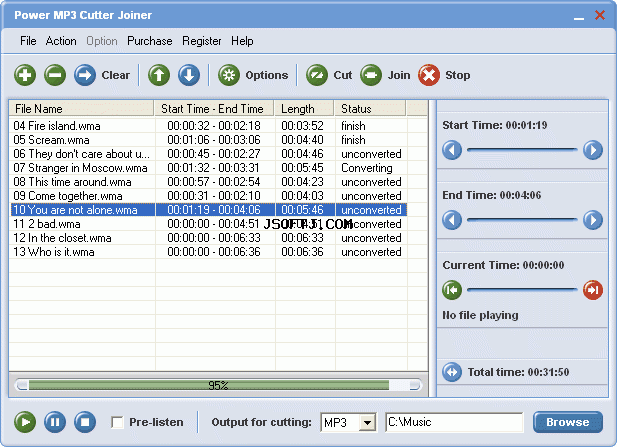The height and width of the screenshot is (447, 617).
Task: Set end point with red marker icon
Action: pos(593,290)
